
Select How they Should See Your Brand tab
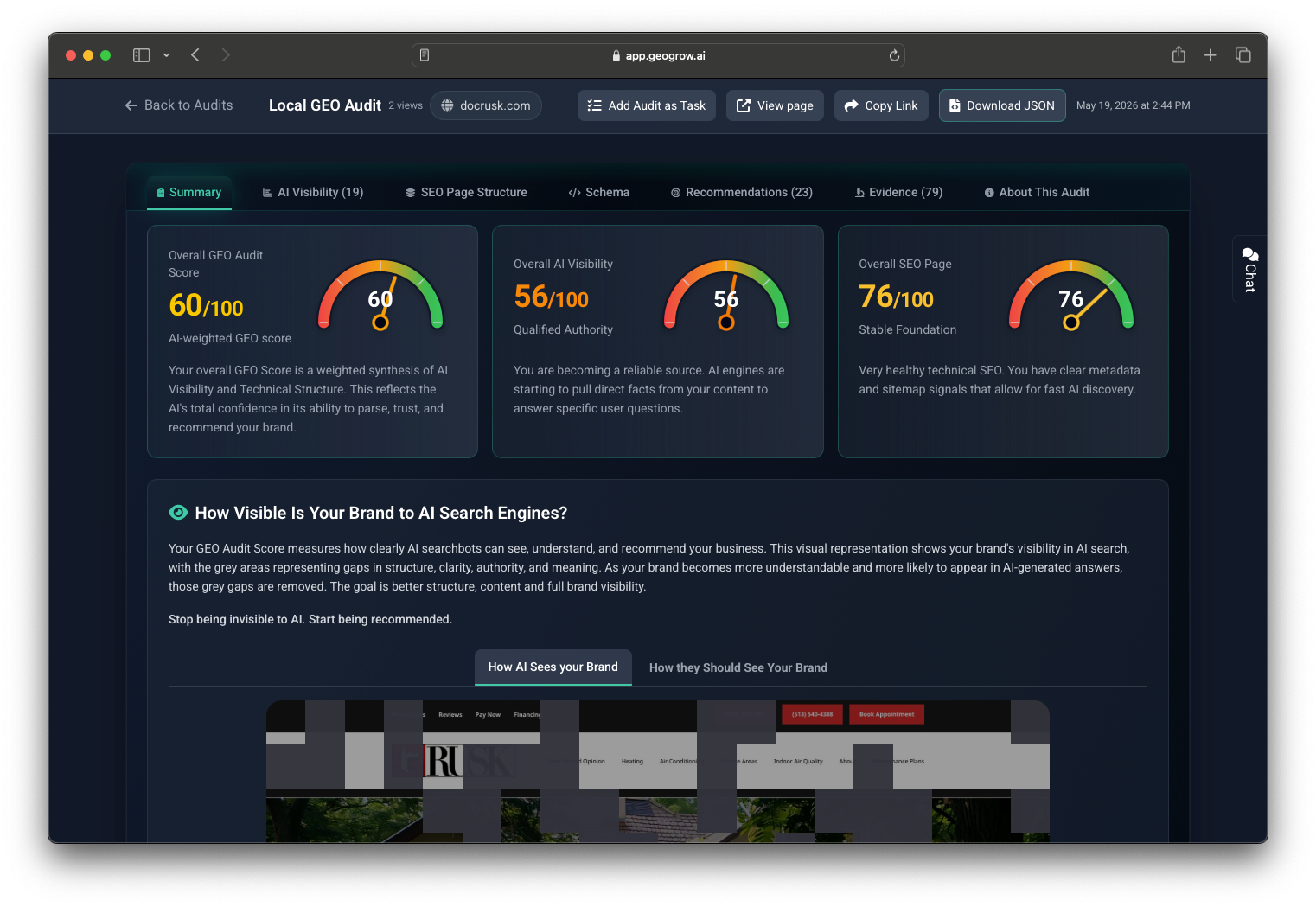click(738, 667)
